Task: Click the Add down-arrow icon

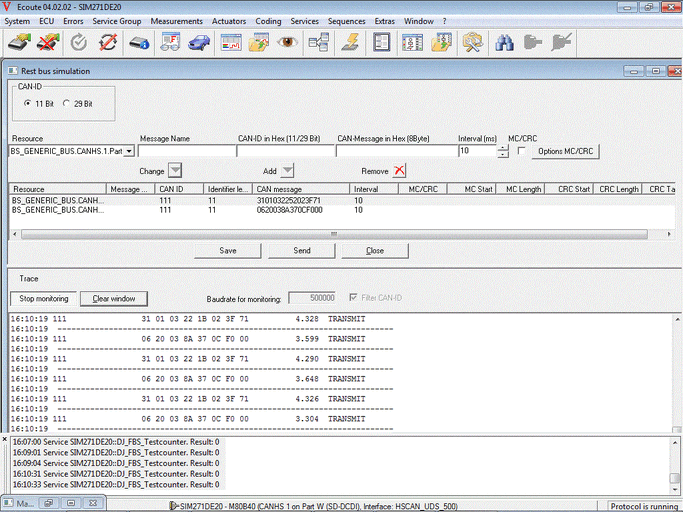Action: click(x=287, y=171)
